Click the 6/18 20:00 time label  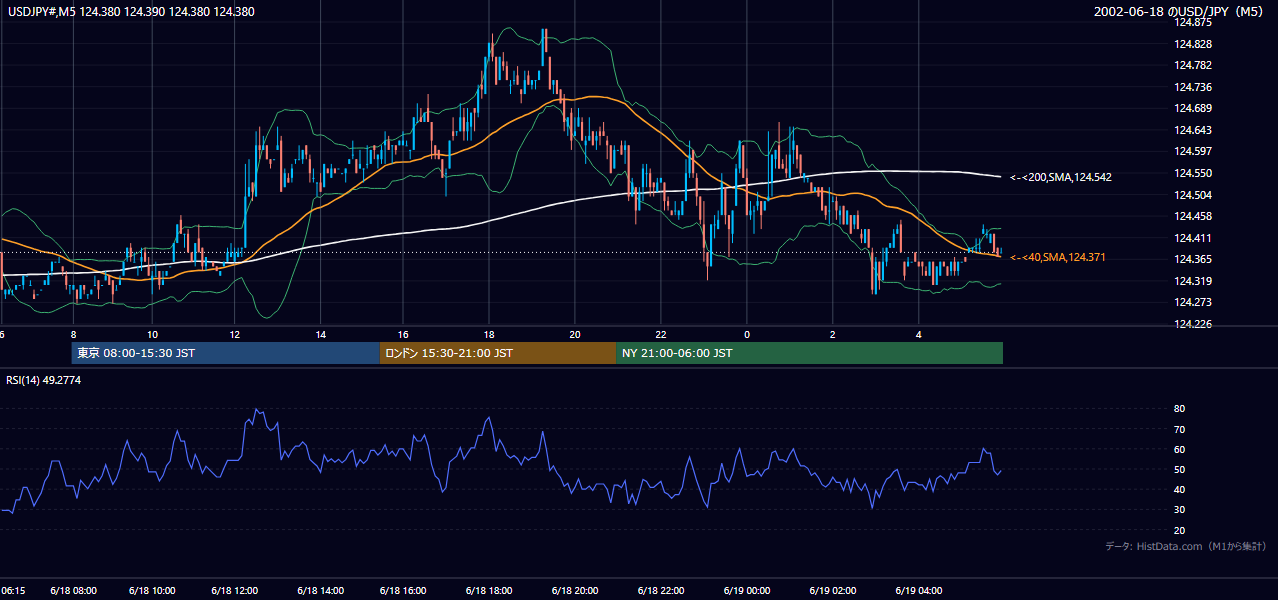pyautogui.click(x=574, y=591)
